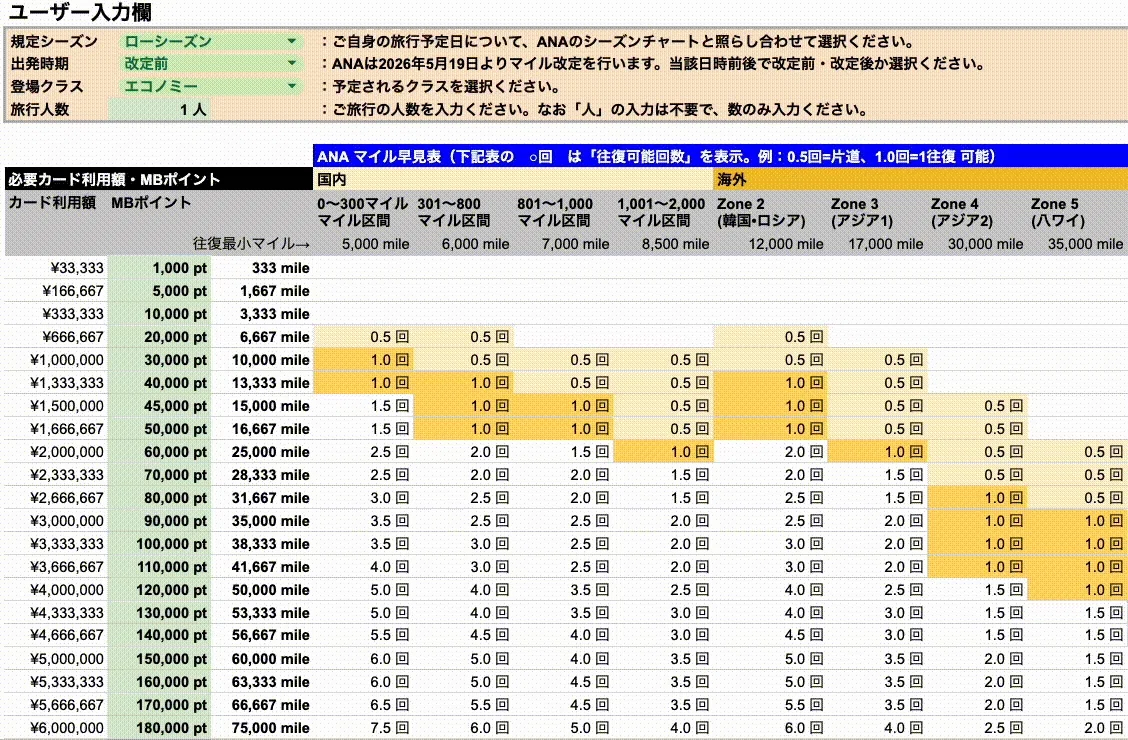Click the 旅行人数 input cell showing 1人
Image resolution: width=1128 pixels, height=740 pixels.
160,109
